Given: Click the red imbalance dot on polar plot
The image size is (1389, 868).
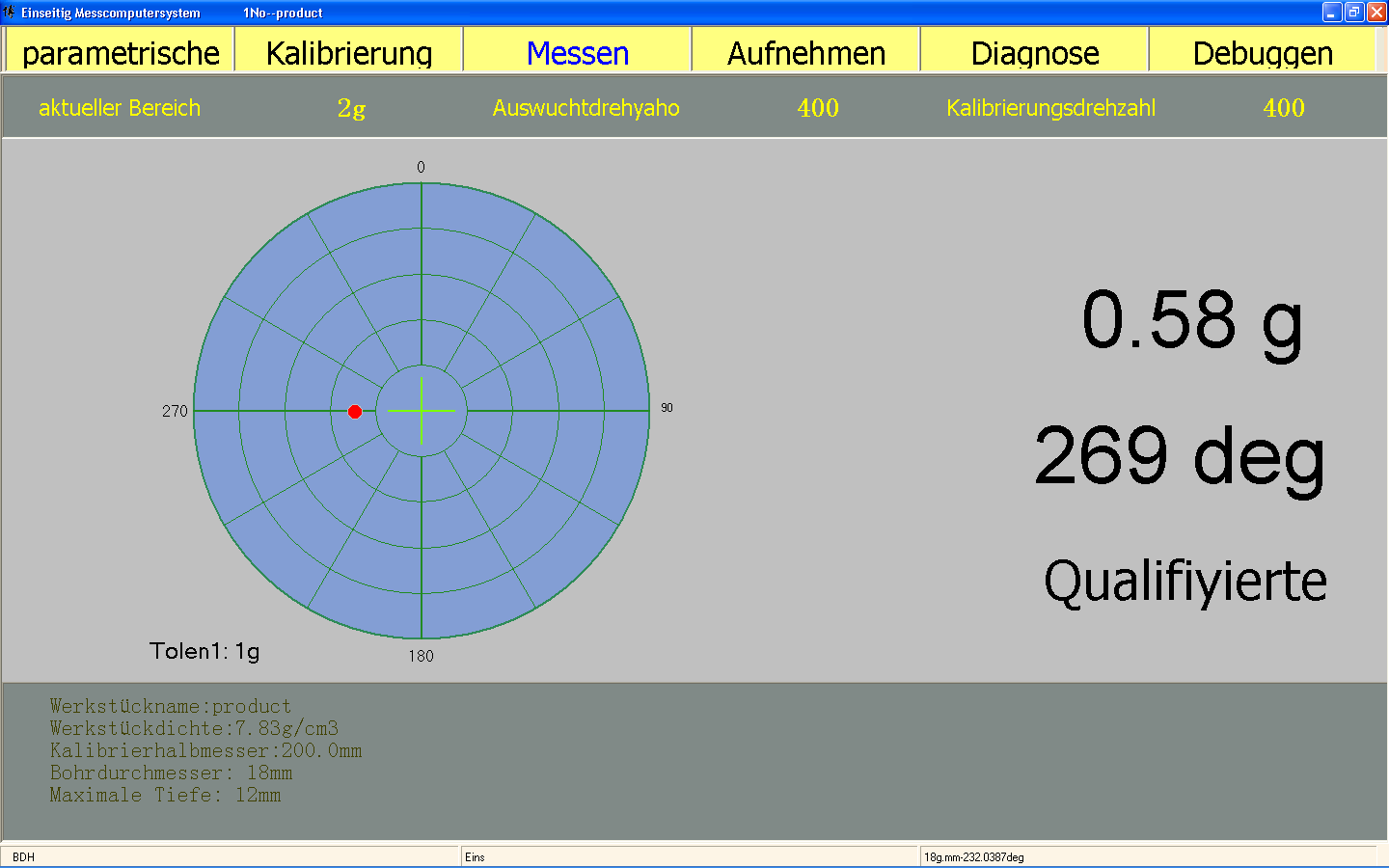Looking at the screenshot, I should pyautogui.click(x=355, y=412).
